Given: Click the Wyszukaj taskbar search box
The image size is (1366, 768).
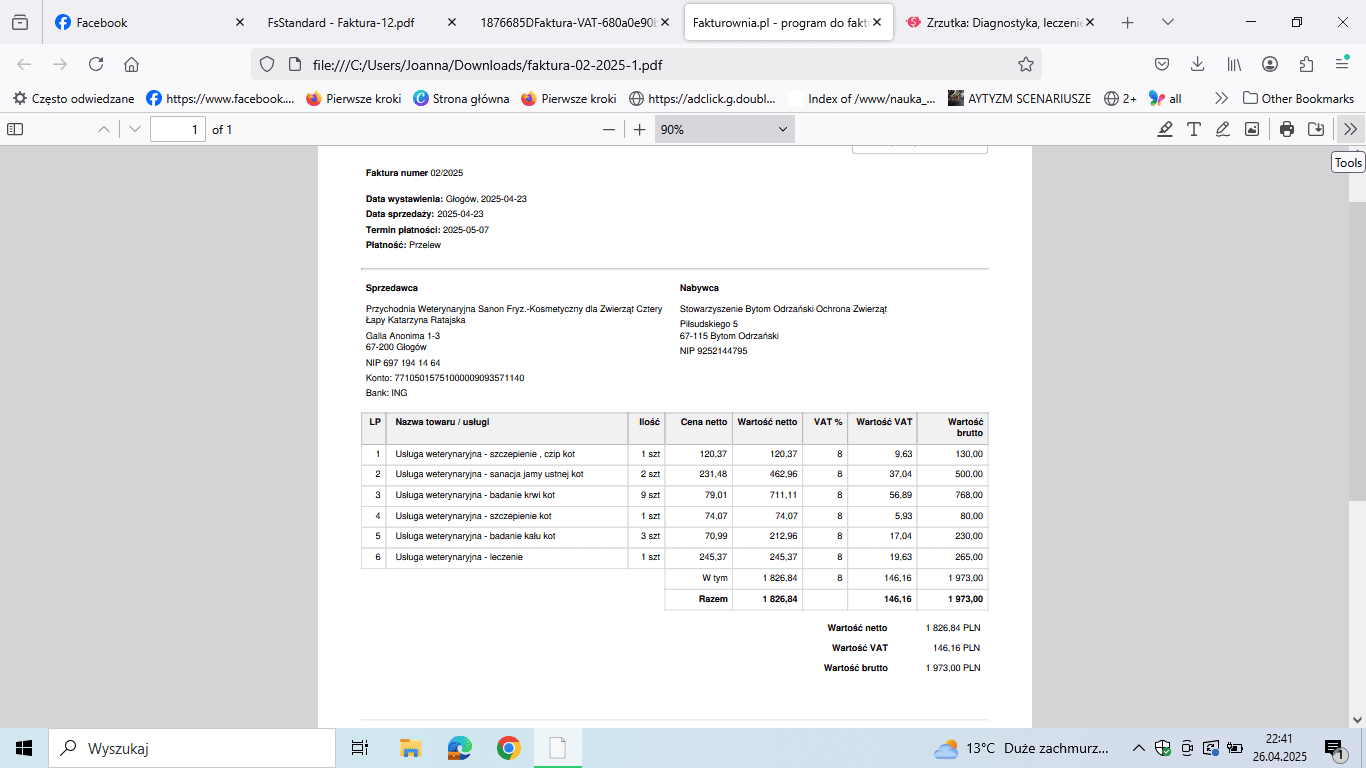Looking at the screenshot, I should pos(192,748).
